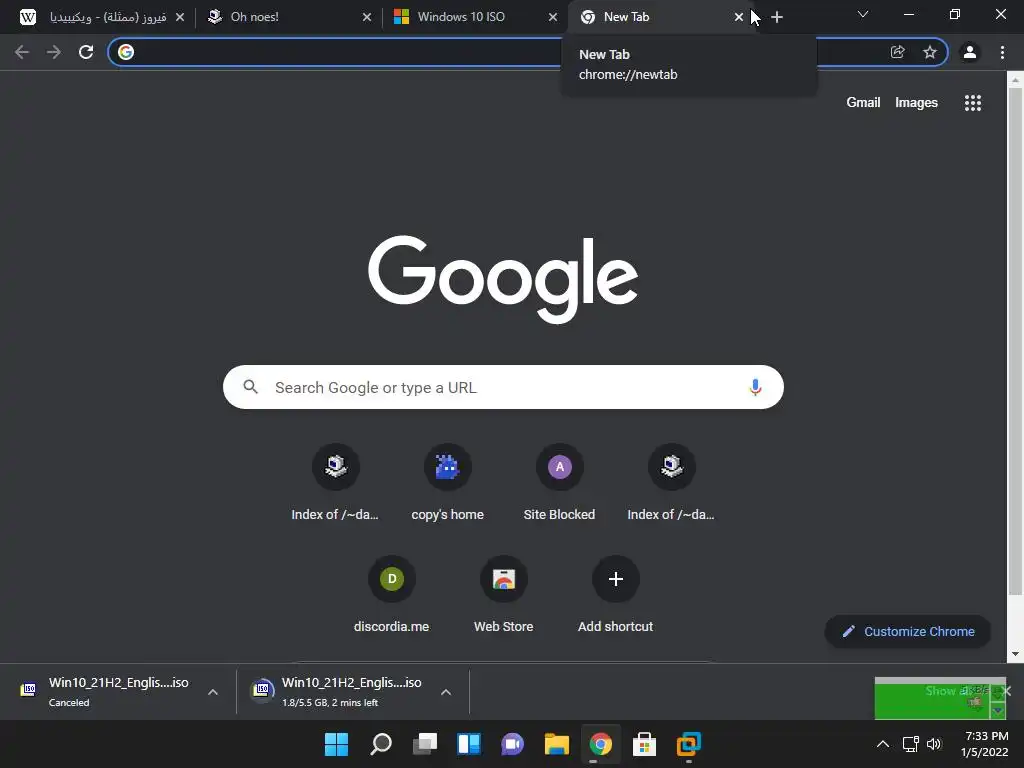Open the Windows Start menu
The height and width of the screenshot is (768, 1024).
336,744
